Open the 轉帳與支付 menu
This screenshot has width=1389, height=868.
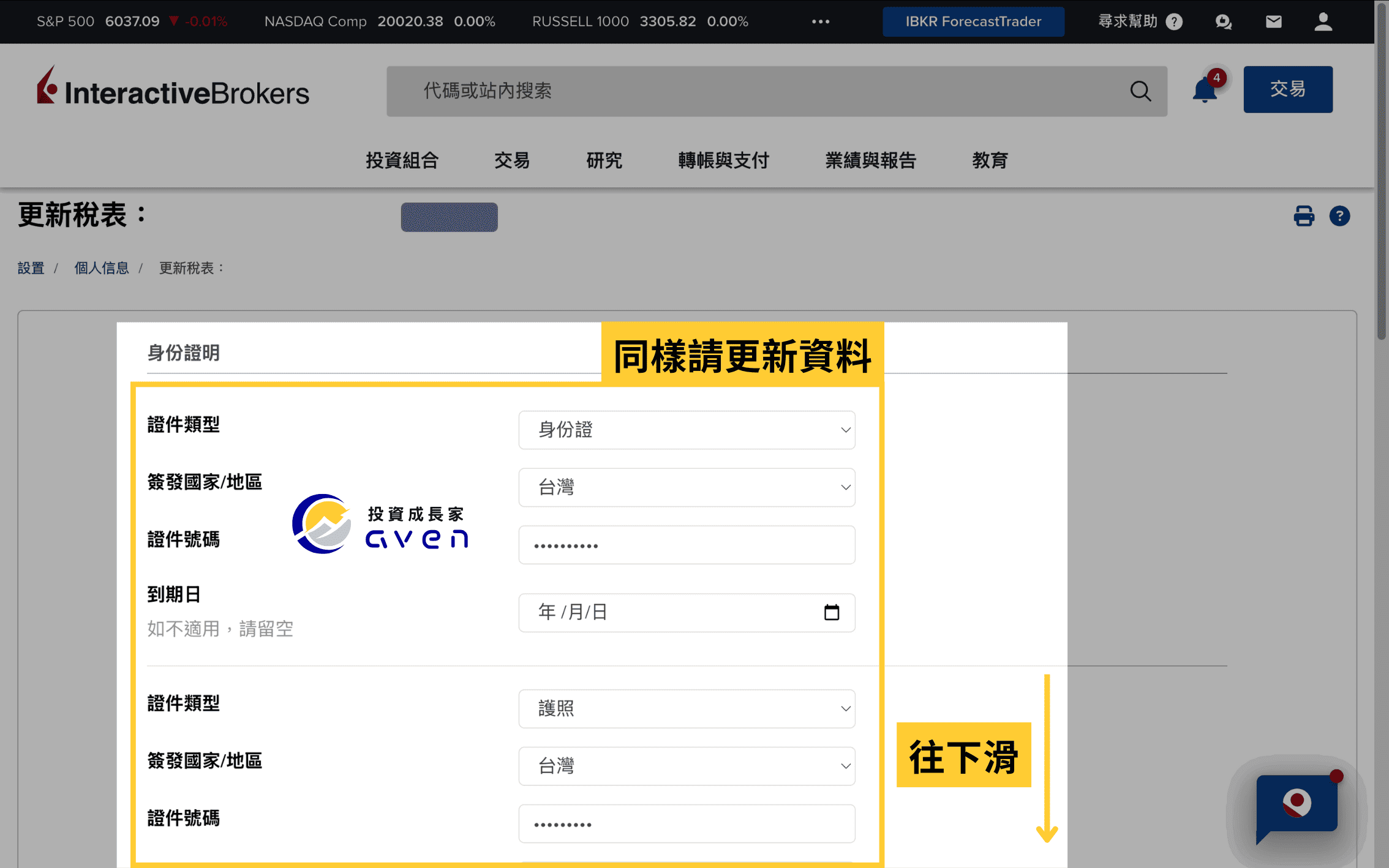(x=723, y=160)
